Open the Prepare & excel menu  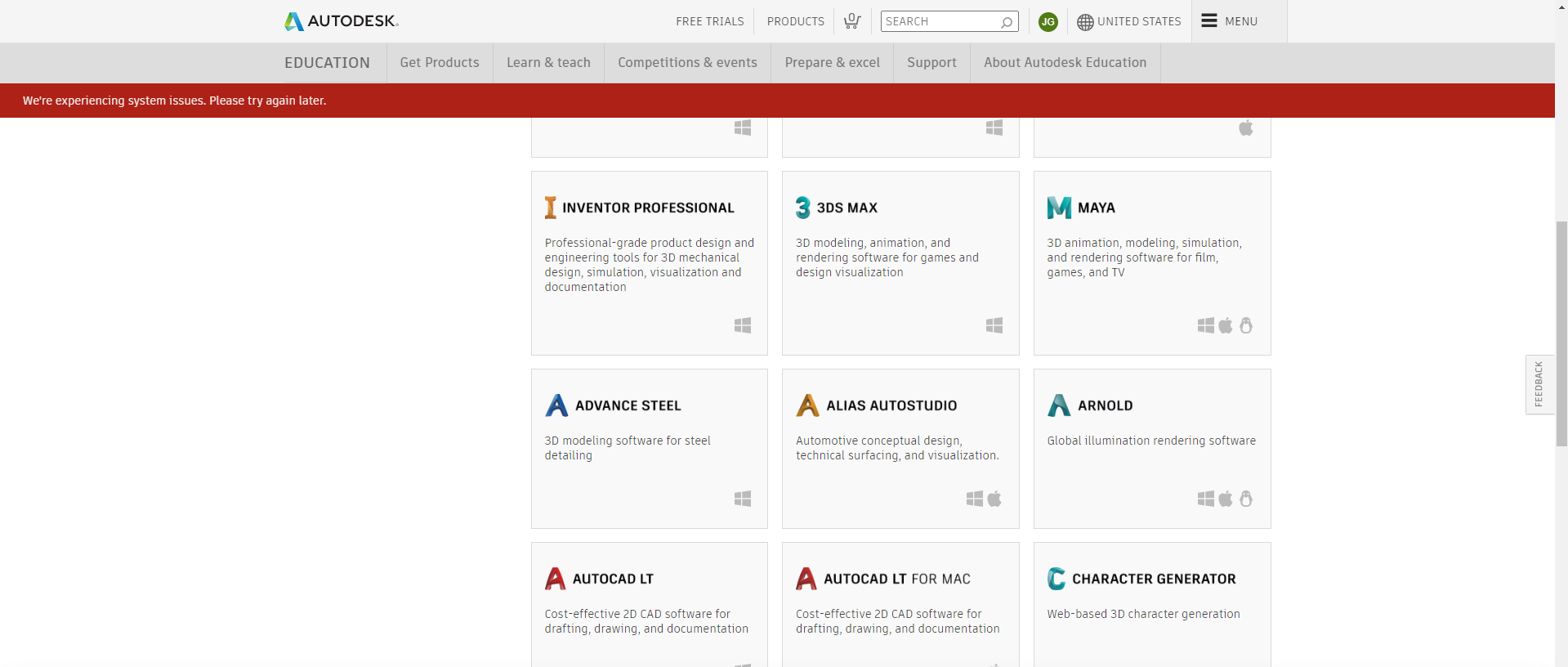[x=832, y=63]
